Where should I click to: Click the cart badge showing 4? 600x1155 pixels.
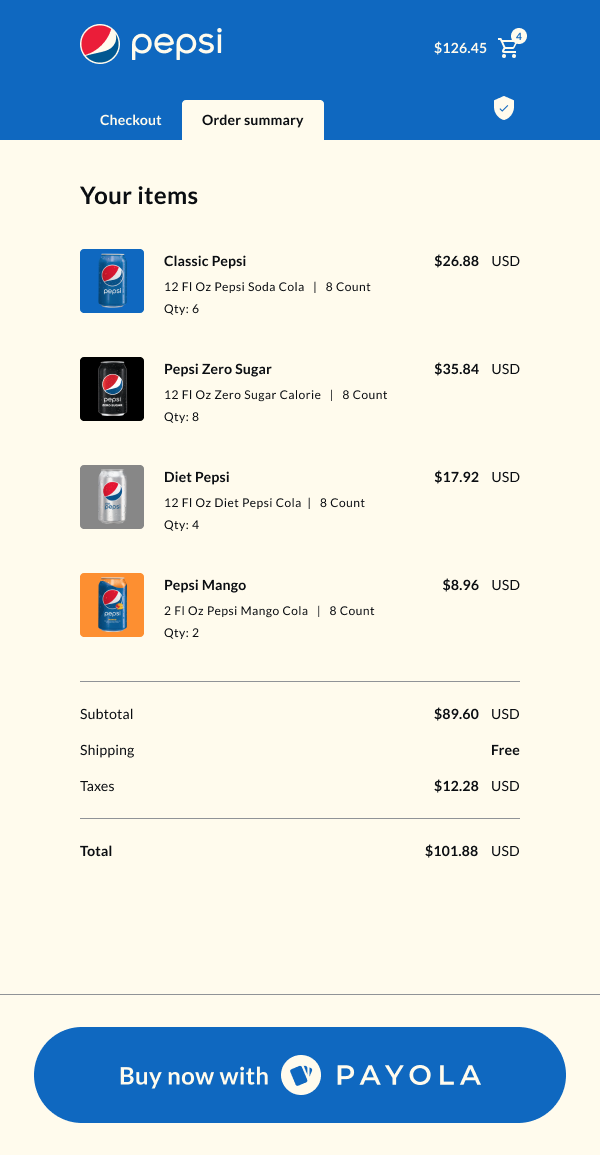click(x=519, y=36)
